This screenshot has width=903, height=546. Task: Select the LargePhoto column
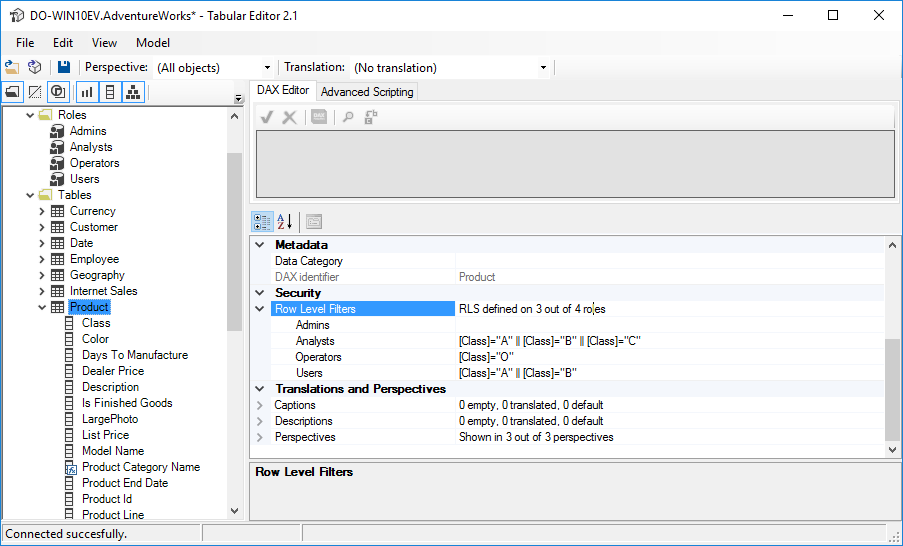point(110,419)
